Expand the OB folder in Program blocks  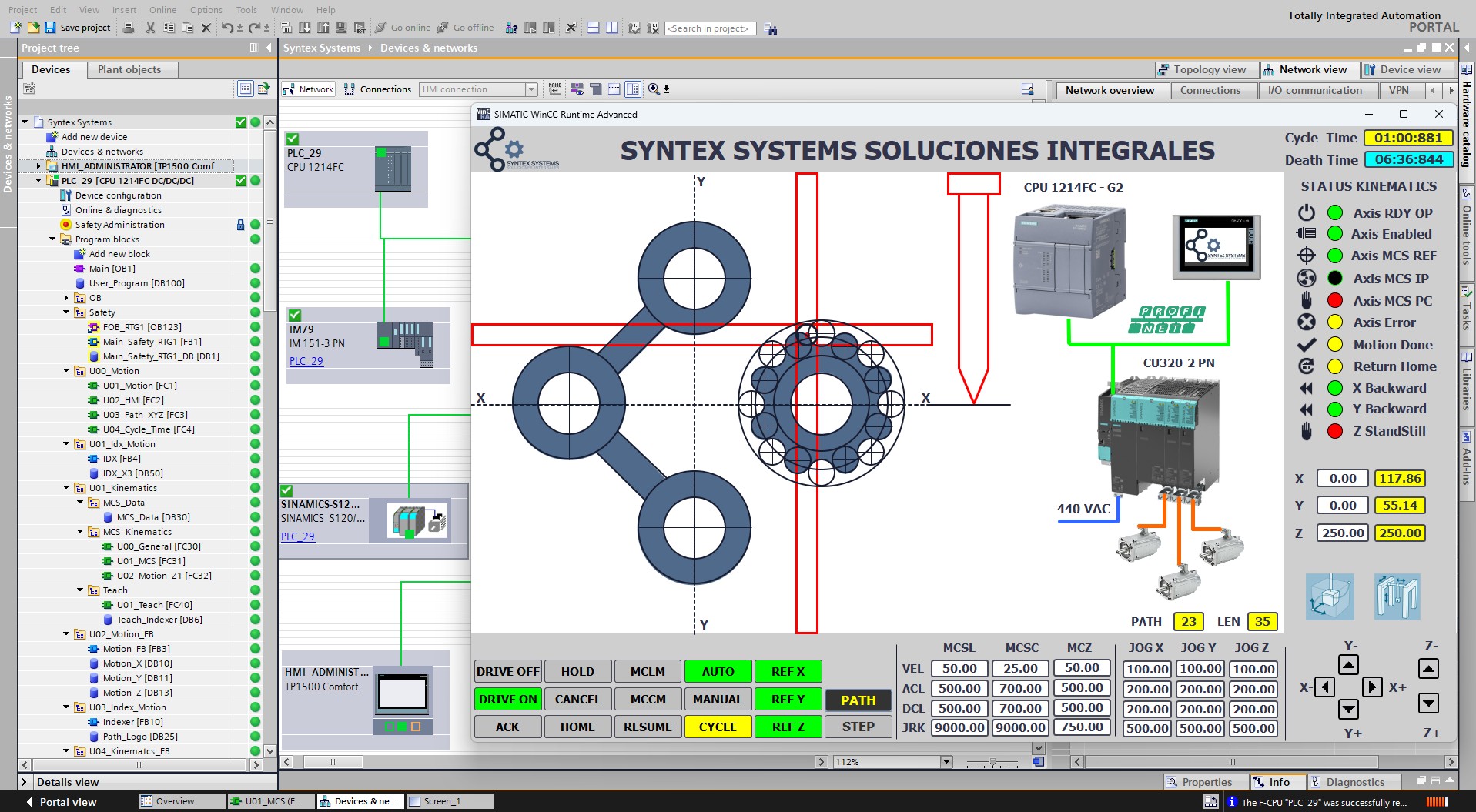tap(65, 298)
